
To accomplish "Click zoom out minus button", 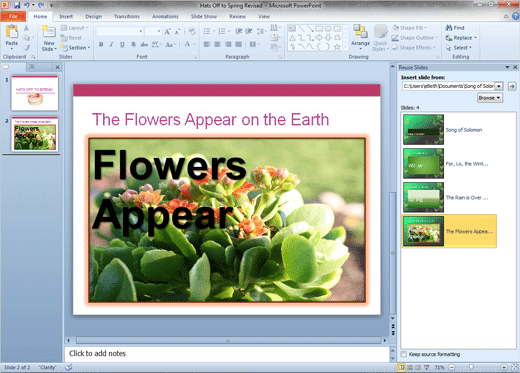I will [x=452, y=367].
